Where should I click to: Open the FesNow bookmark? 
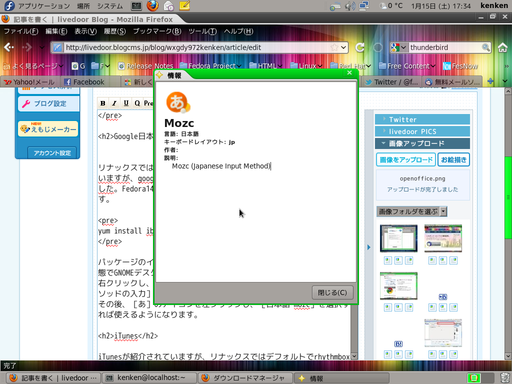pyautogui.click(x=461, y=66)
